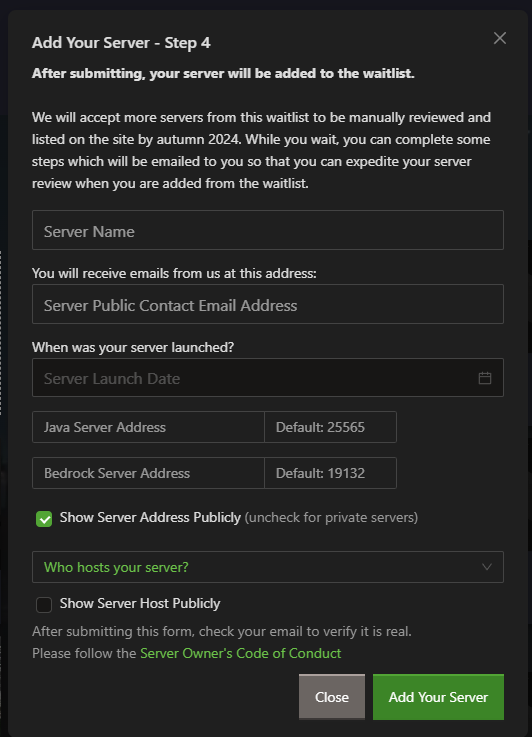Expand the hosting dropdown chevron arrow
The image size is (532, 737).
click(x=486, y=567)
